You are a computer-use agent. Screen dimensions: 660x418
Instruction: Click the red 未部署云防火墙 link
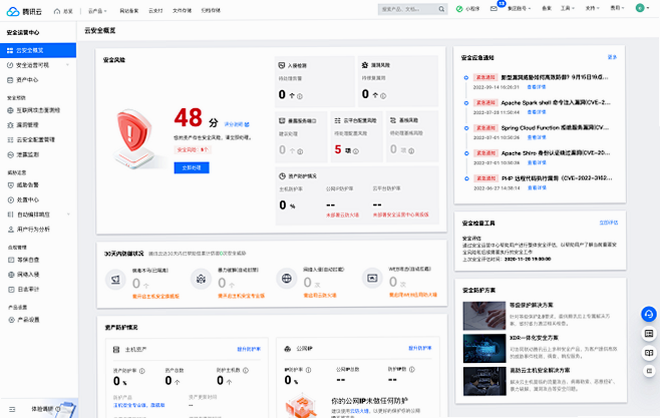[343, 215]
